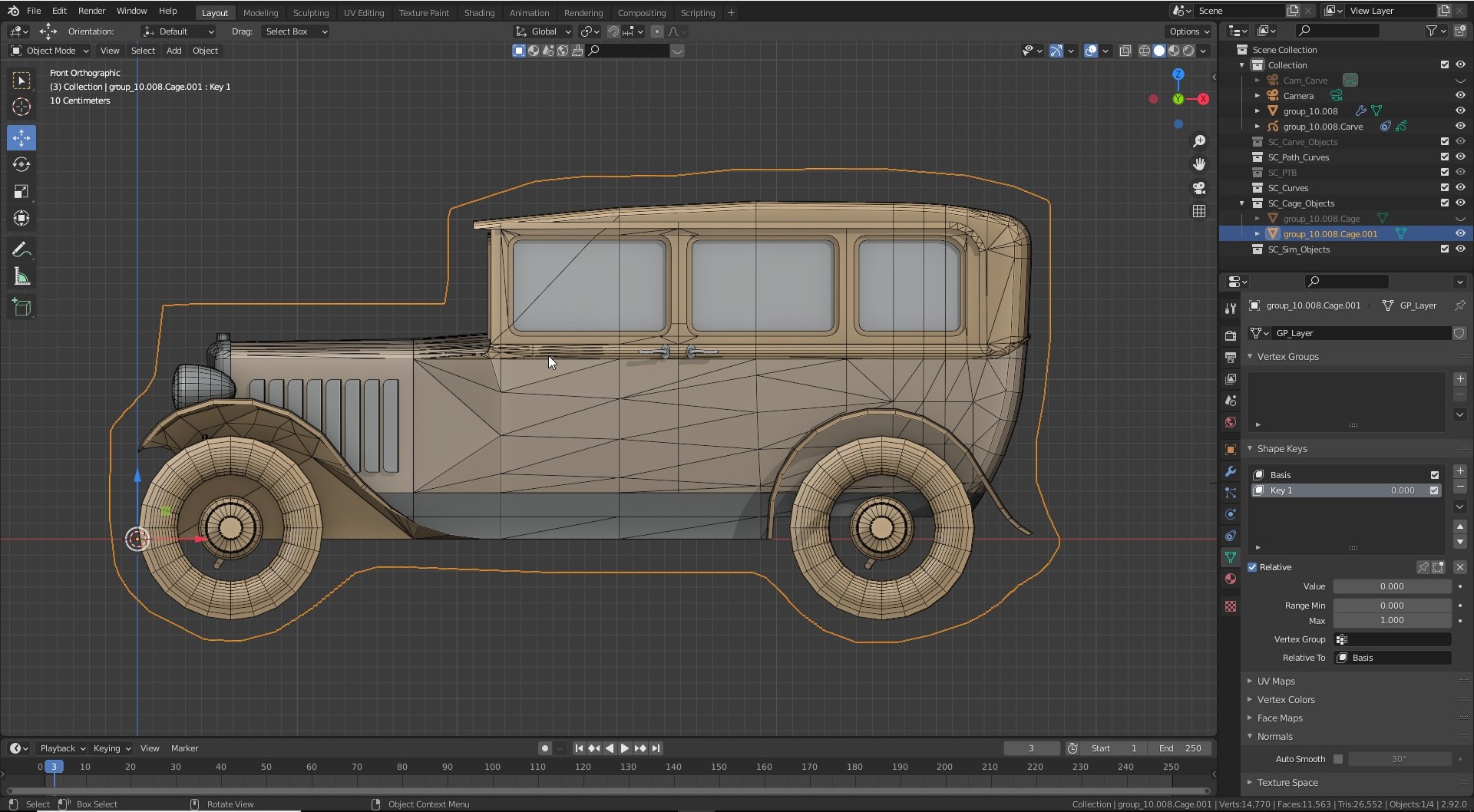1474x812 pixels.
Task: Switch to Sculpting workspace tab
Action: click(310, 13)
